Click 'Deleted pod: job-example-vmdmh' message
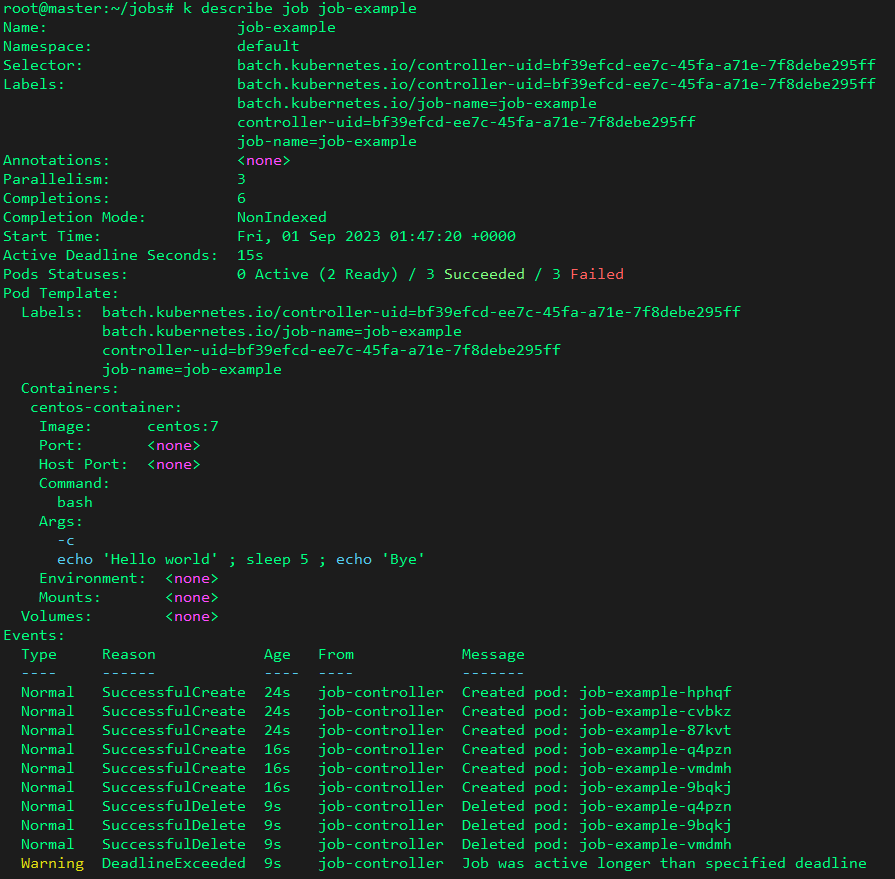895x879 pixels. [x=596, y=844]
